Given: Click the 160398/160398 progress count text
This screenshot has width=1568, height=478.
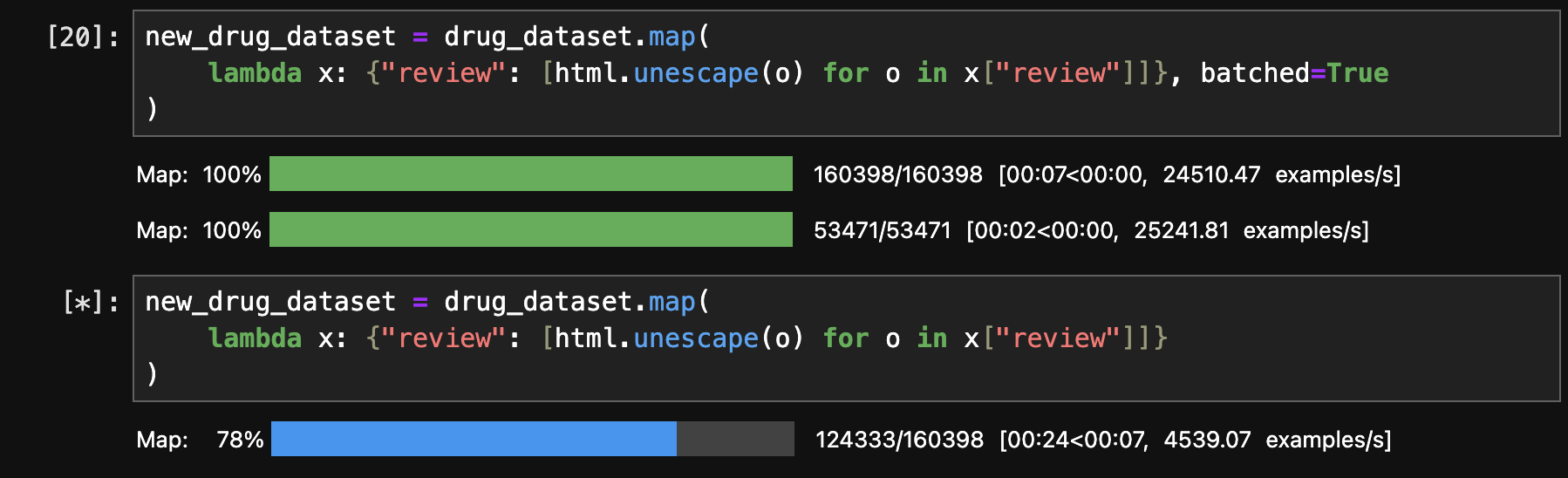Looking at the screenshot, I should (x=897, y=174).
